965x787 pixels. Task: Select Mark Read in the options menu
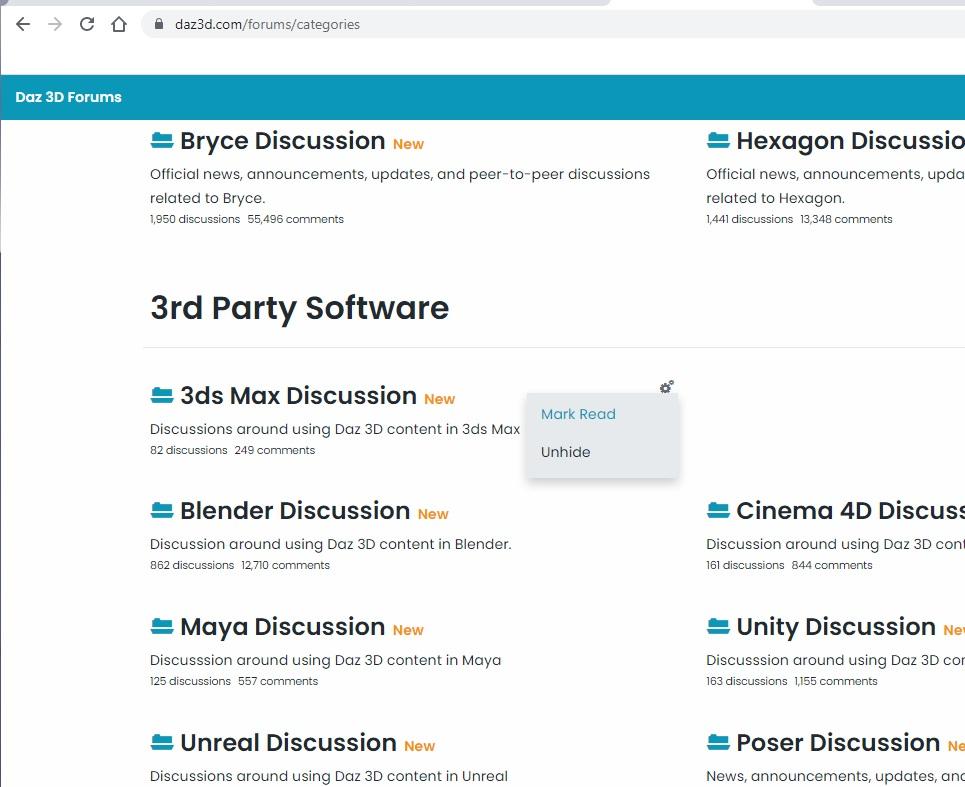[x=578, y=414]
